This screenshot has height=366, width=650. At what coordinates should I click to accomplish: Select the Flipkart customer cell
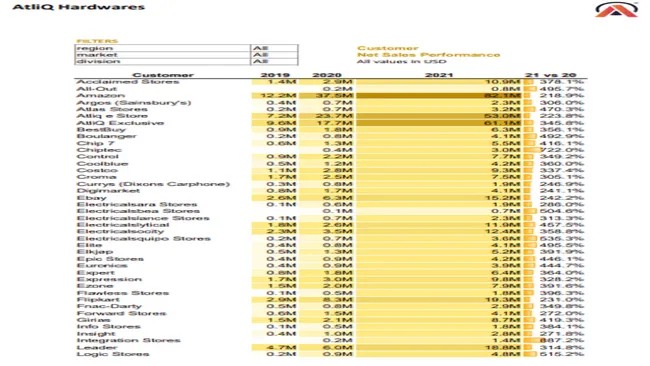[x=98, y=299]
